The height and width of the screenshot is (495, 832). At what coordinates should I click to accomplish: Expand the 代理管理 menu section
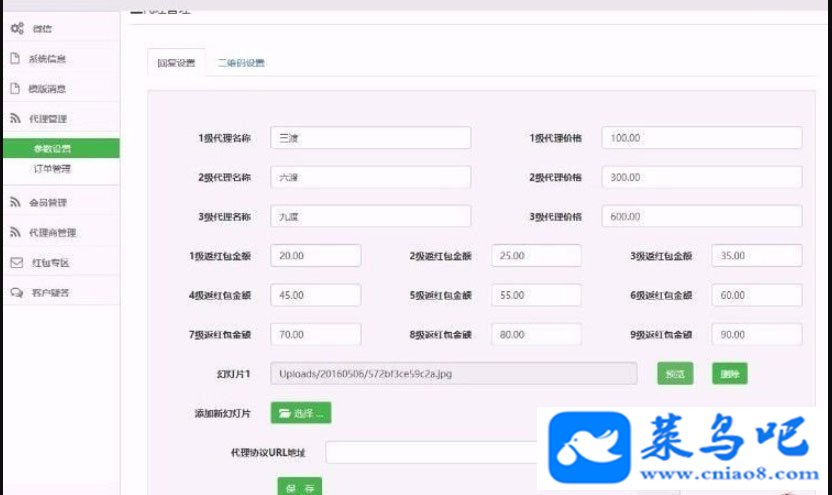tap(62, 118)
